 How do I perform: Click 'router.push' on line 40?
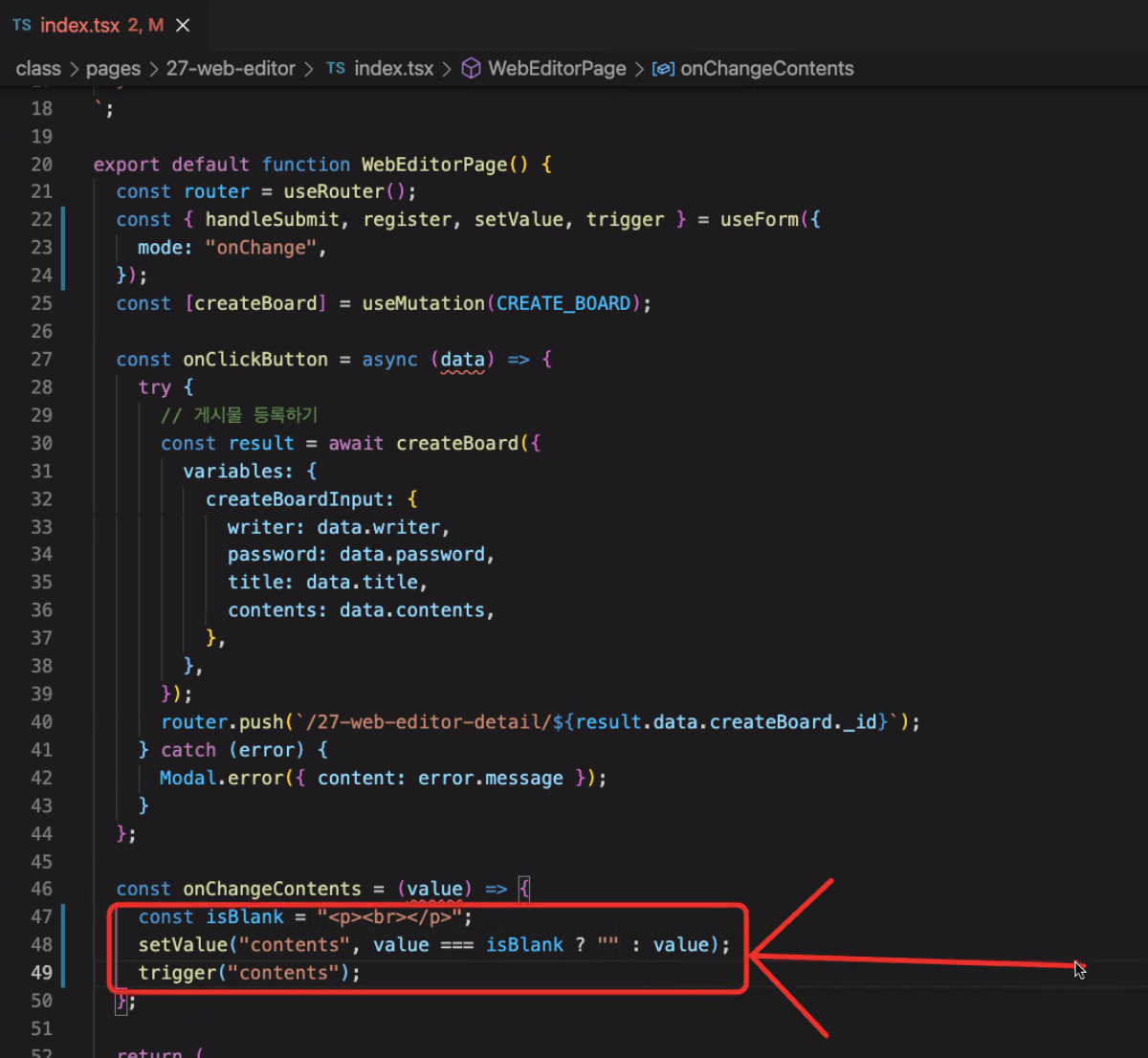[x=223, y=722]
